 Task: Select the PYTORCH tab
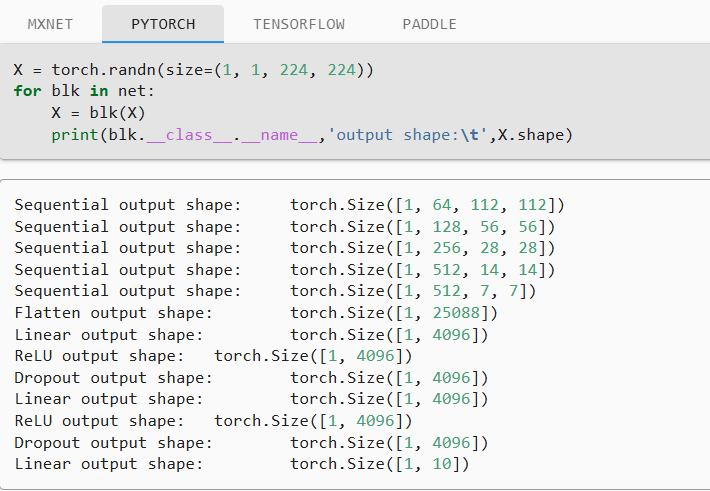click(163, 24)
